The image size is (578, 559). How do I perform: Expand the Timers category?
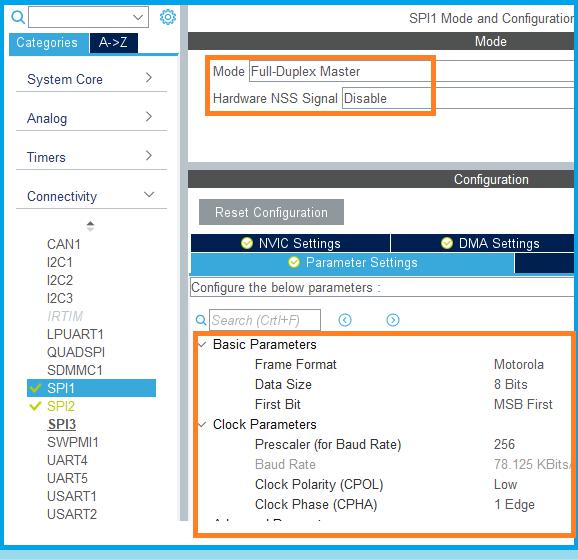(91, 157)
